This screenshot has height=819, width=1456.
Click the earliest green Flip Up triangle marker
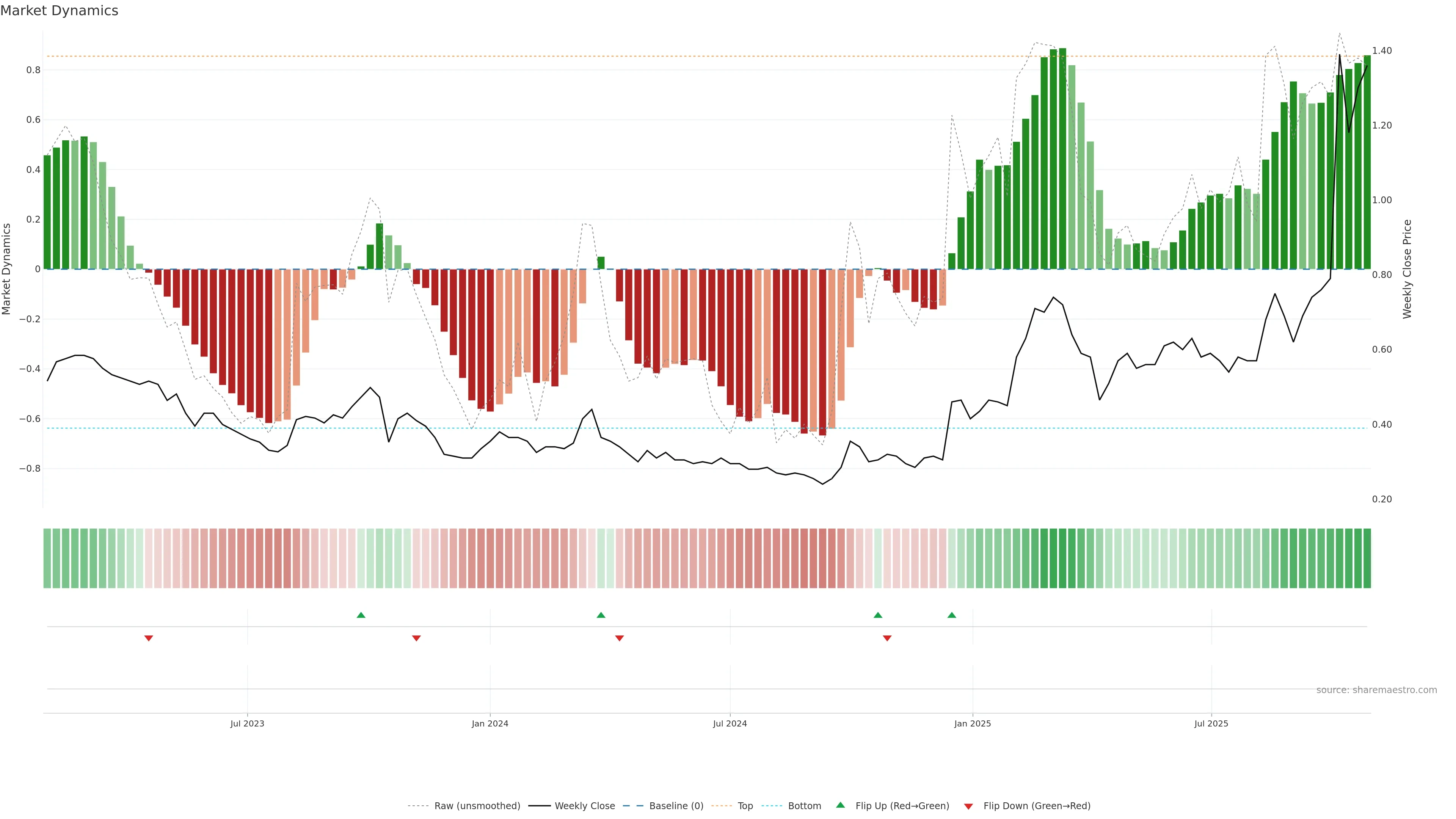point(361,615)
